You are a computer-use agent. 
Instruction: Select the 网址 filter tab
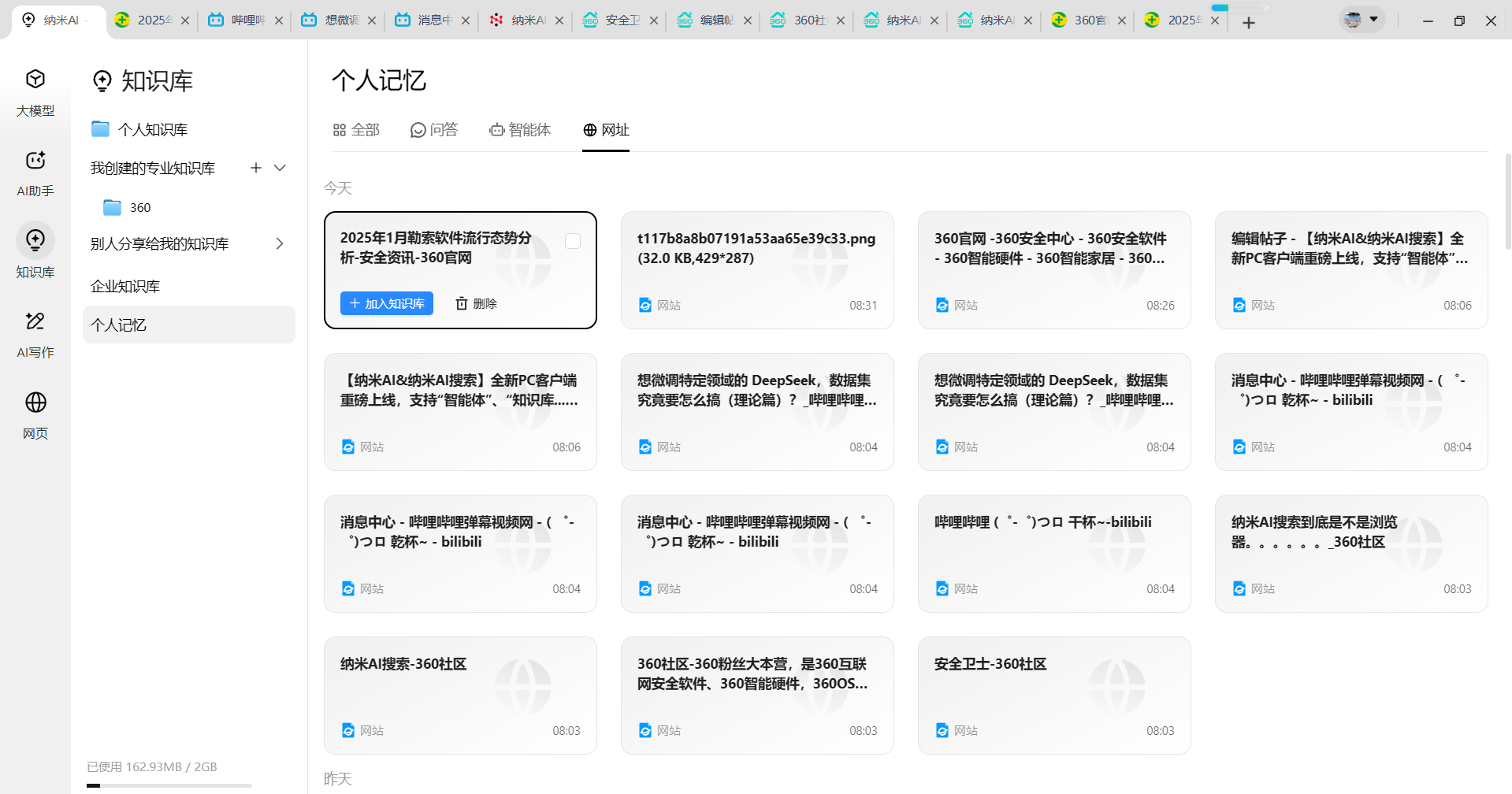point(606,130)
